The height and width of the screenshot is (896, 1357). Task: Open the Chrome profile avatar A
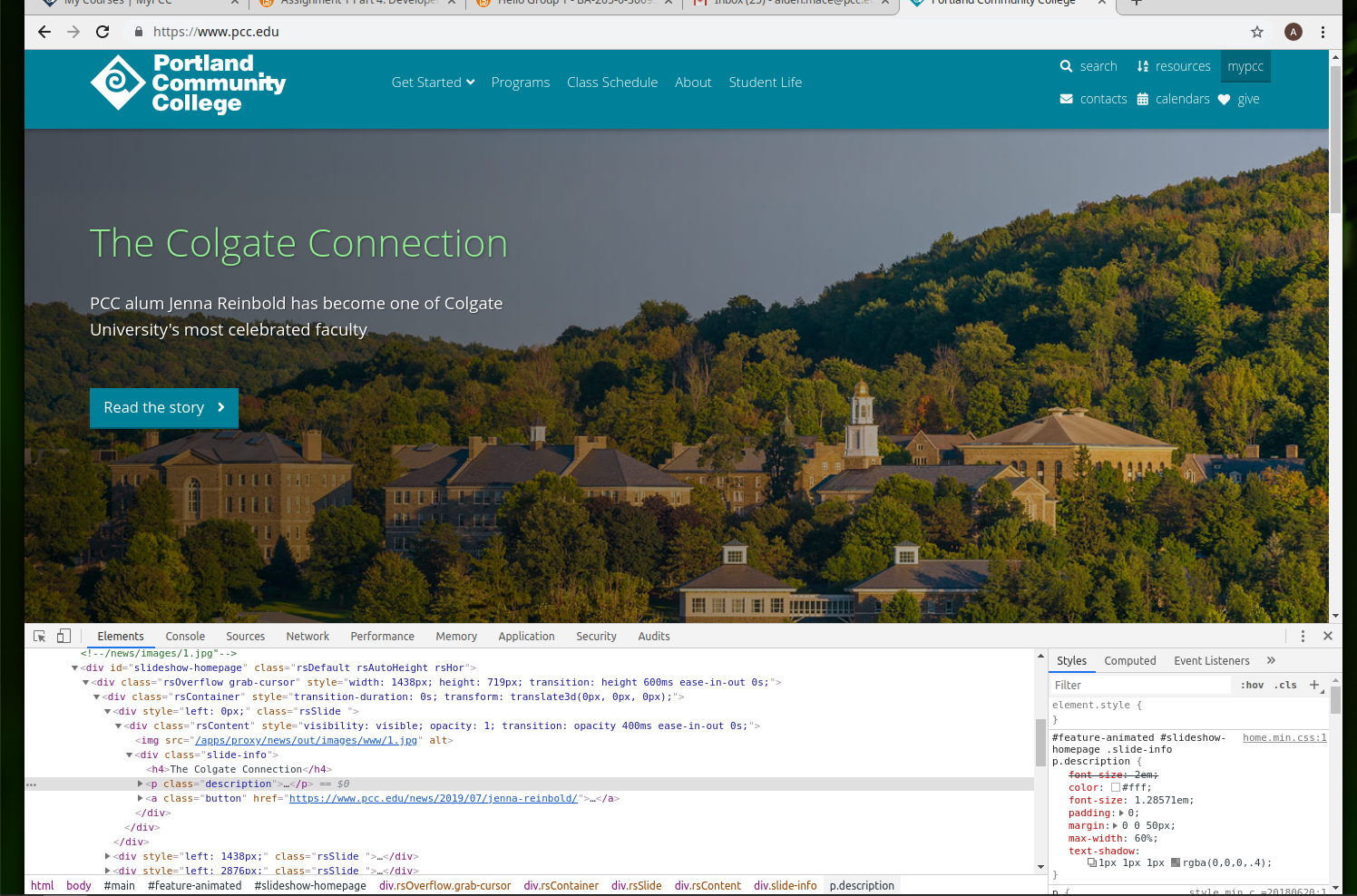pyautogui.click(x=1294, y=32)
